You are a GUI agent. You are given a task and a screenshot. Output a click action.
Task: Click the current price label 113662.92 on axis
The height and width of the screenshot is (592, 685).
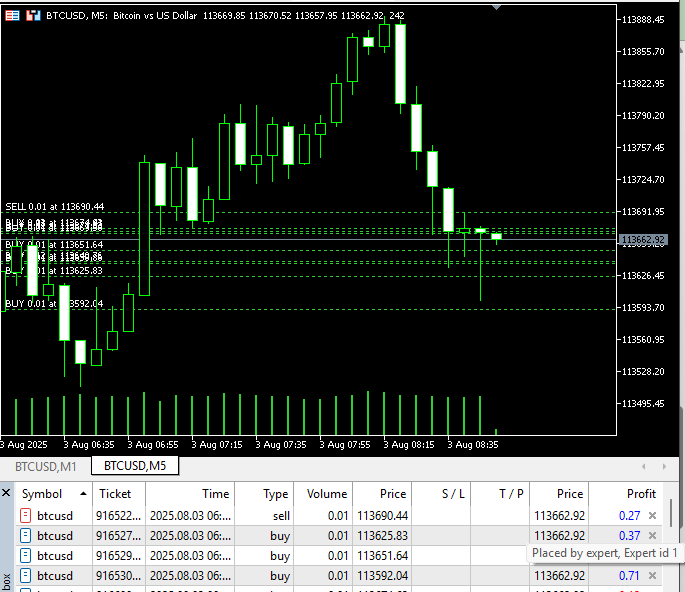click(642, 239)
